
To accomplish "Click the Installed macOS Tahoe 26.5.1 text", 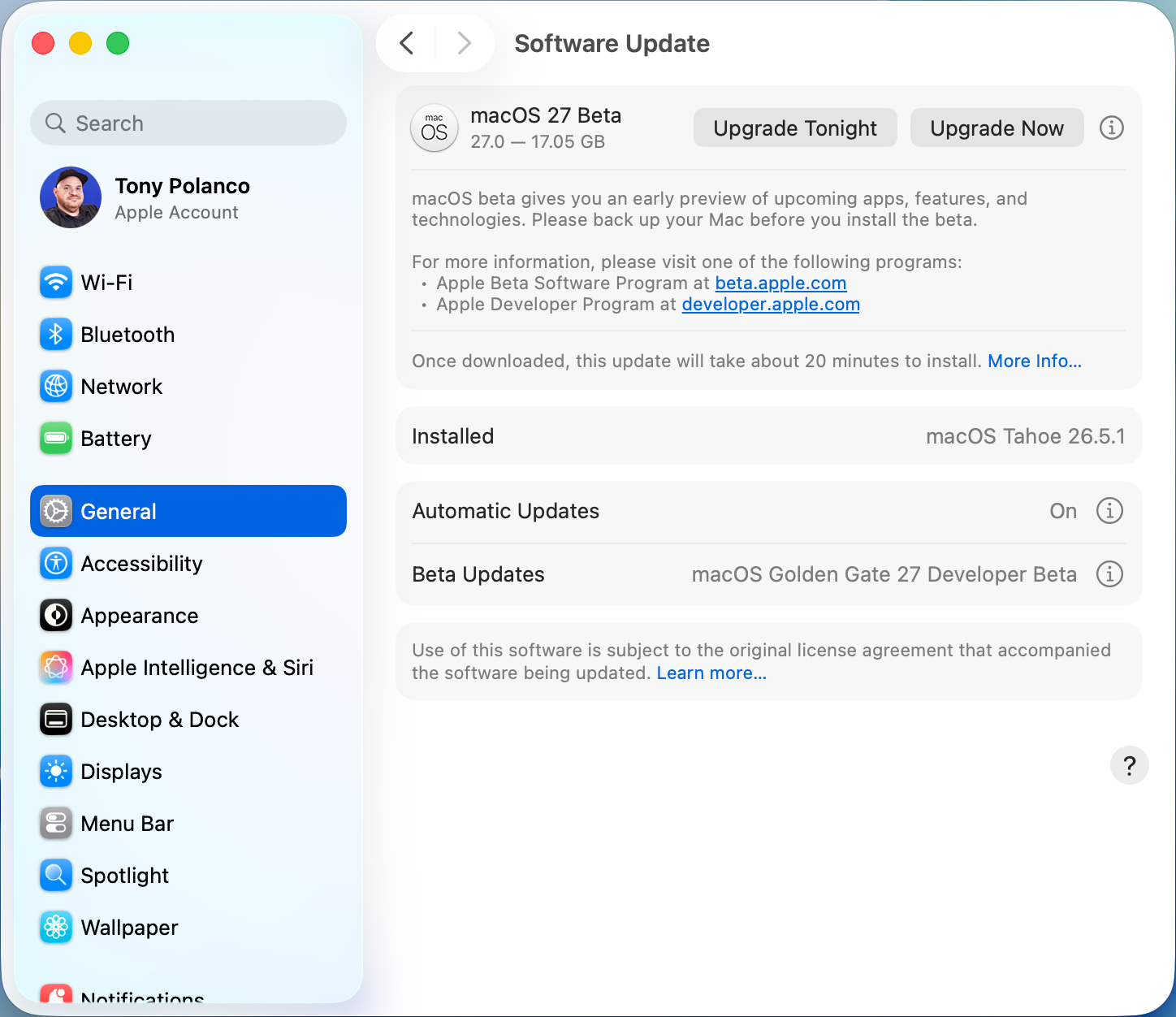I will point(1025,436).
